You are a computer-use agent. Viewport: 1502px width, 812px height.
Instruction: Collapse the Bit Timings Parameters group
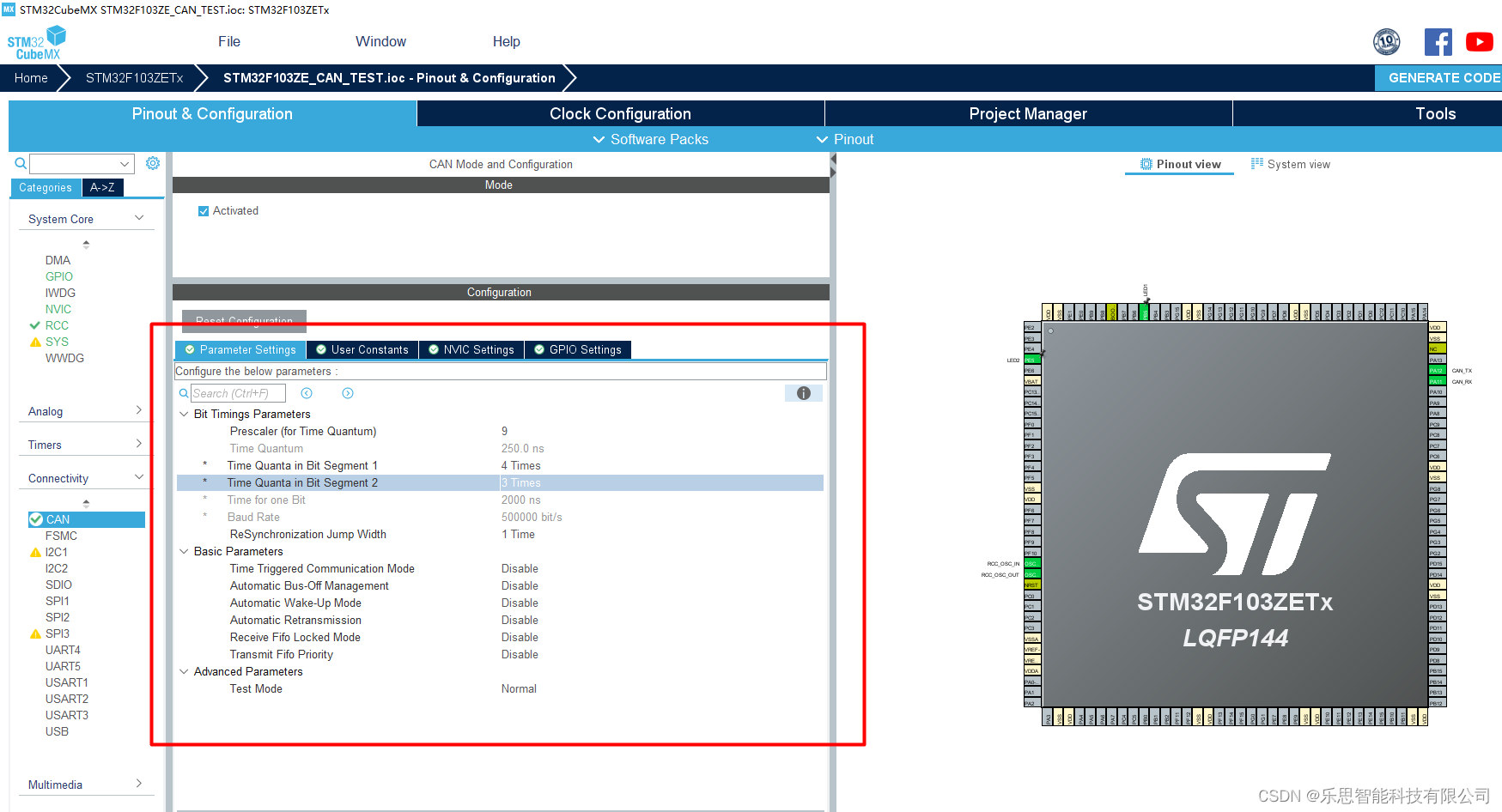tap(184, 414)
